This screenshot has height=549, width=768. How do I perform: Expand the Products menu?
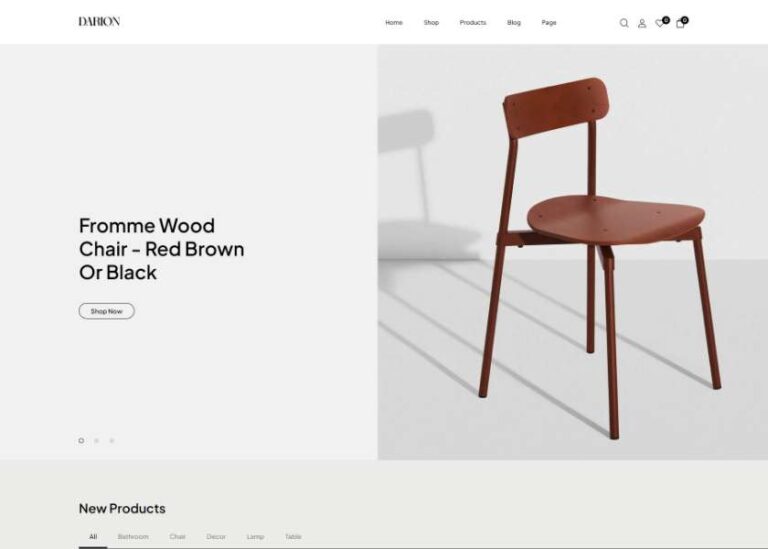pyautogui.click(x=473, y=23)
